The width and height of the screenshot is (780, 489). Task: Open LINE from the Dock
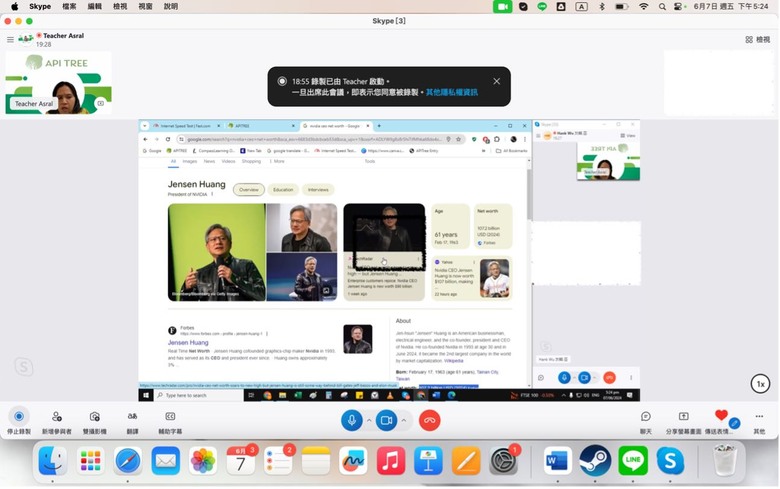point(633,461)
